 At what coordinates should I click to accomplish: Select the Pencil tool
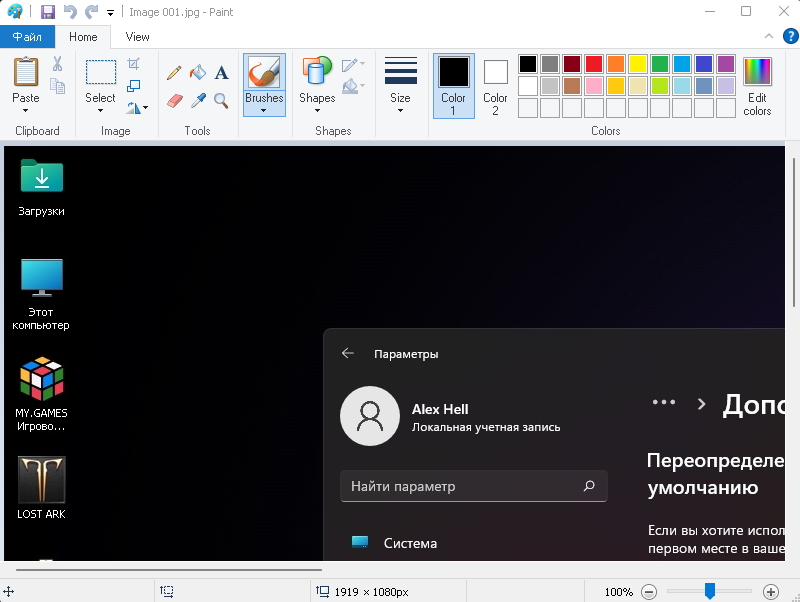(x=175, y=73)
